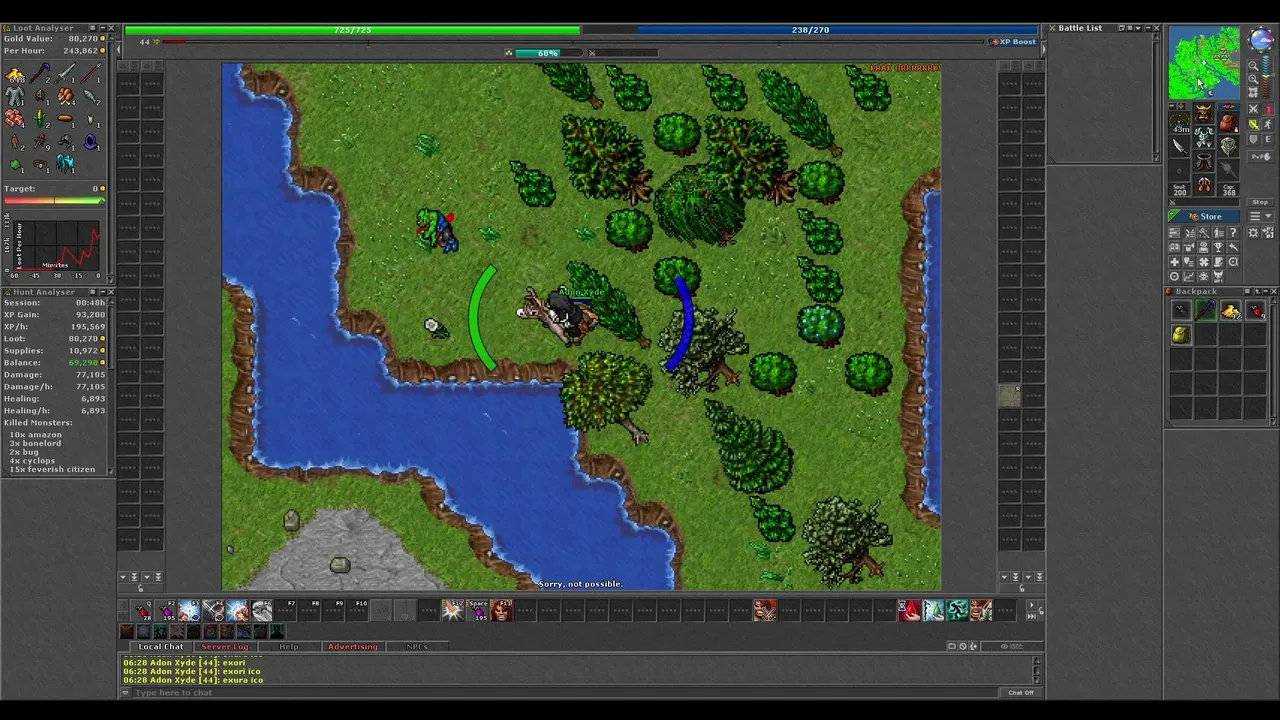This screenshot has height=720, width=1280.
Task: Open the question mark help icon
Action: pos(1232,232)
